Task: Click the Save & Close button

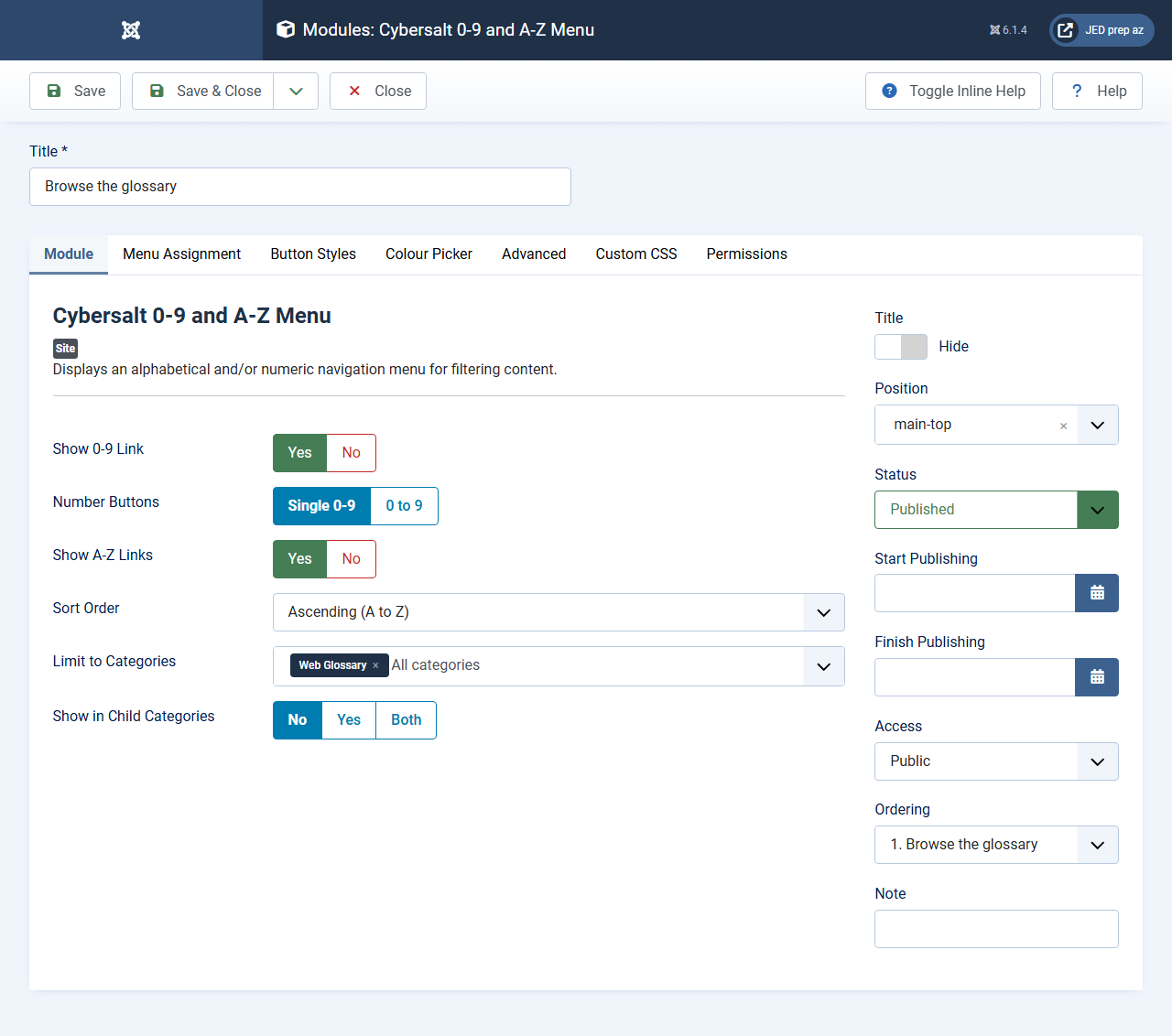Action: pos(203,91)
